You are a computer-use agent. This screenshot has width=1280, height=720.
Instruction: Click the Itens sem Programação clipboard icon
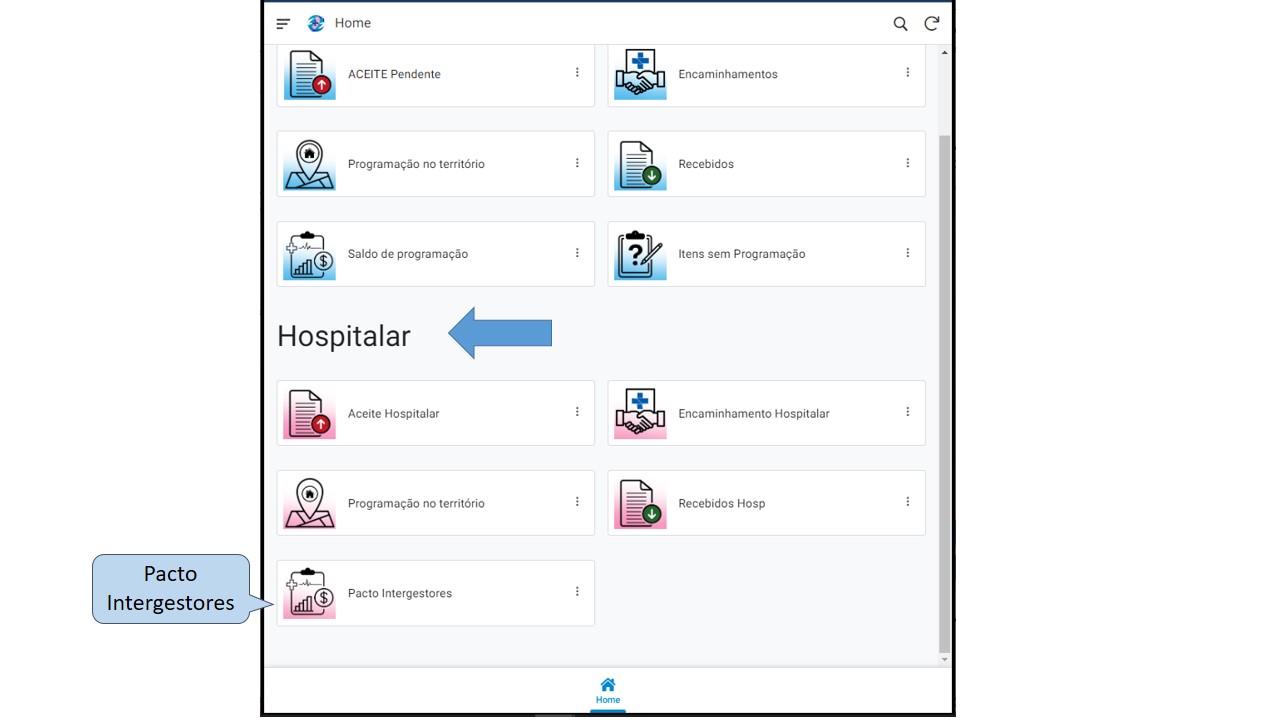[640, 255]
